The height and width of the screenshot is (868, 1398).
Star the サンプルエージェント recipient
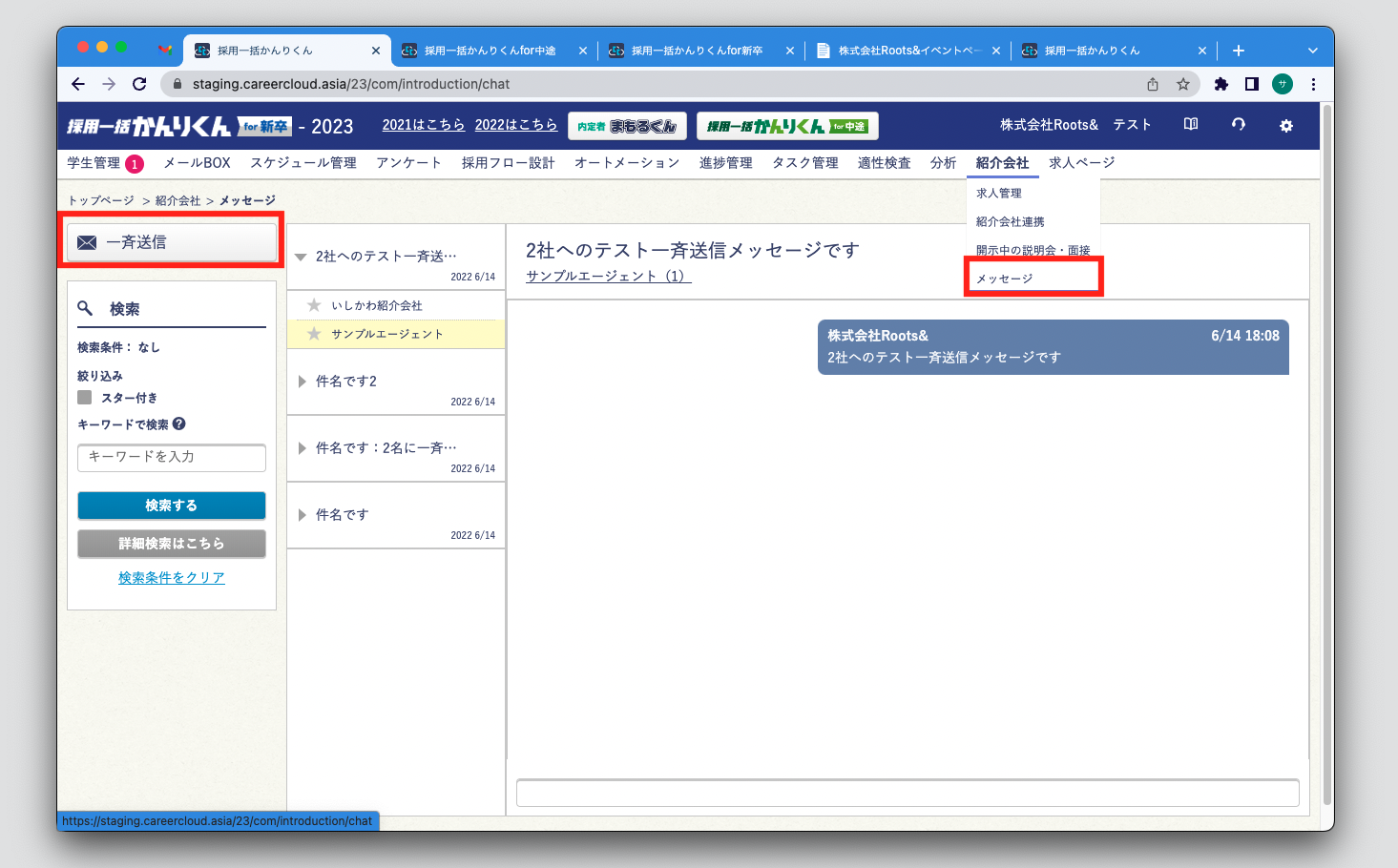(x=314, y=334)
